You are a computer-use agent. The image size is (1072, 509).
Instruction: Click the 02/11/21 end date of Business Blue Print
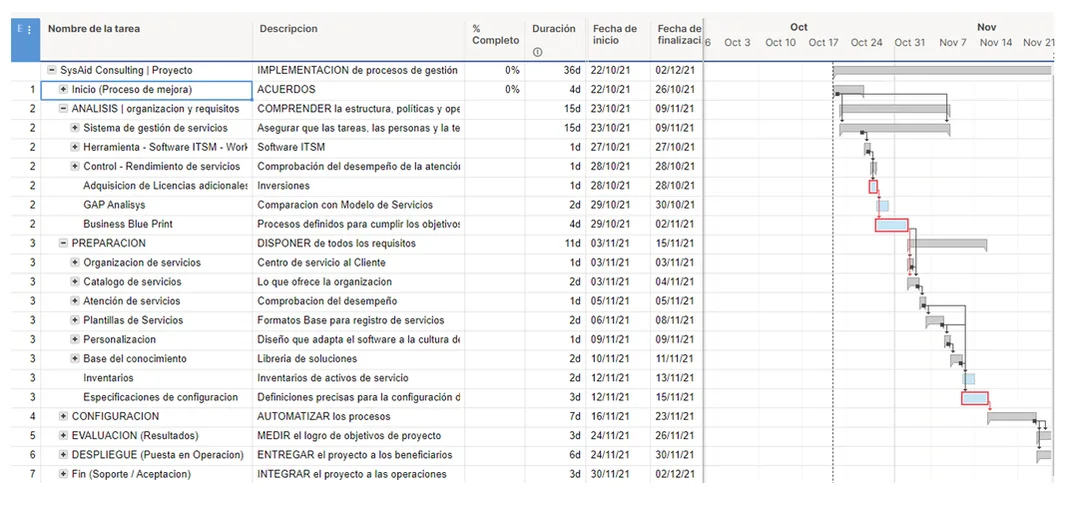click(x=677, y=224)
